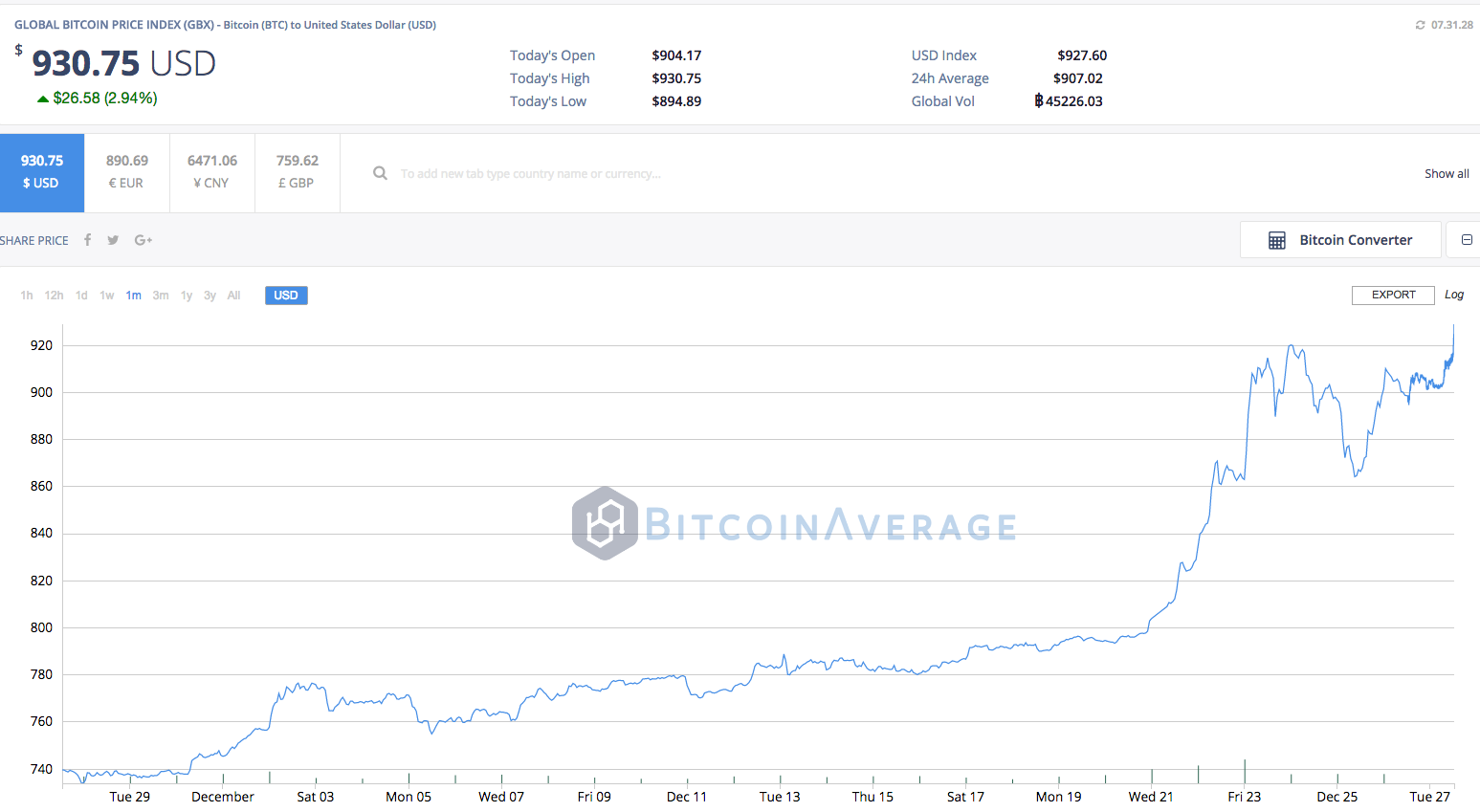The image size is (1480, 812).
Task: Click the refresh icon beside timestamp
Action: pos(1420,25)
